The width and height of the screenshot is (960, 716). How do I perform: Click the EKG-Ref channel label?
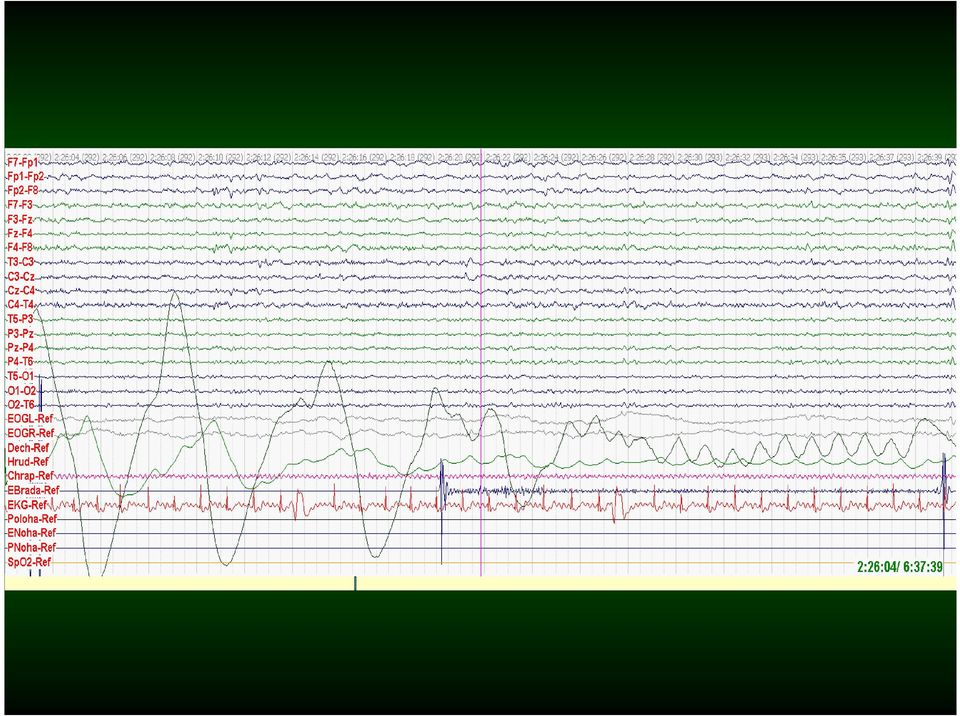tap(27, 505)
